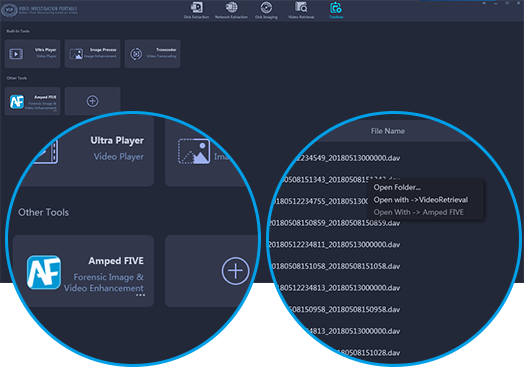Screen dimensions: 524x368
Task: Switch to the Disk Imaging module
Action: pyautogui.click(x=266, y=10)
